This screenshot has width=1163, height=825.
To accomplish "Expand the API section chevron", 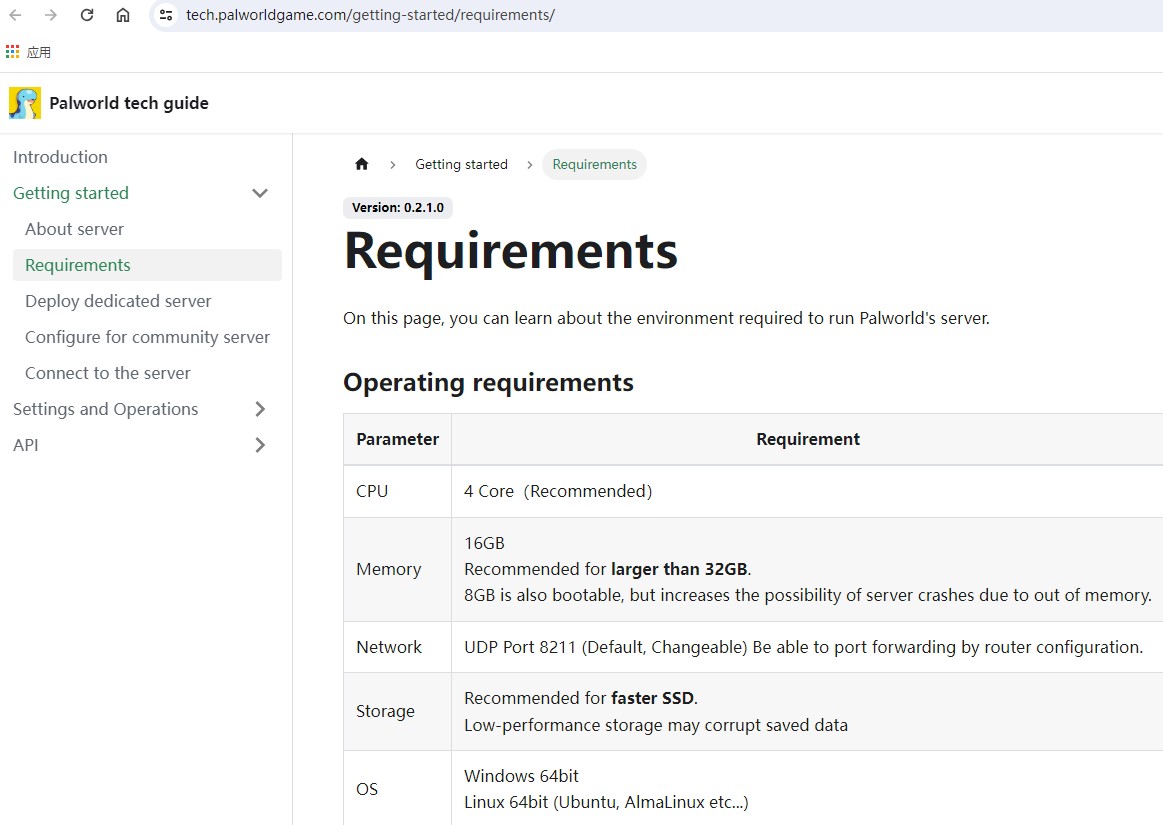I will tap(260, 445).
